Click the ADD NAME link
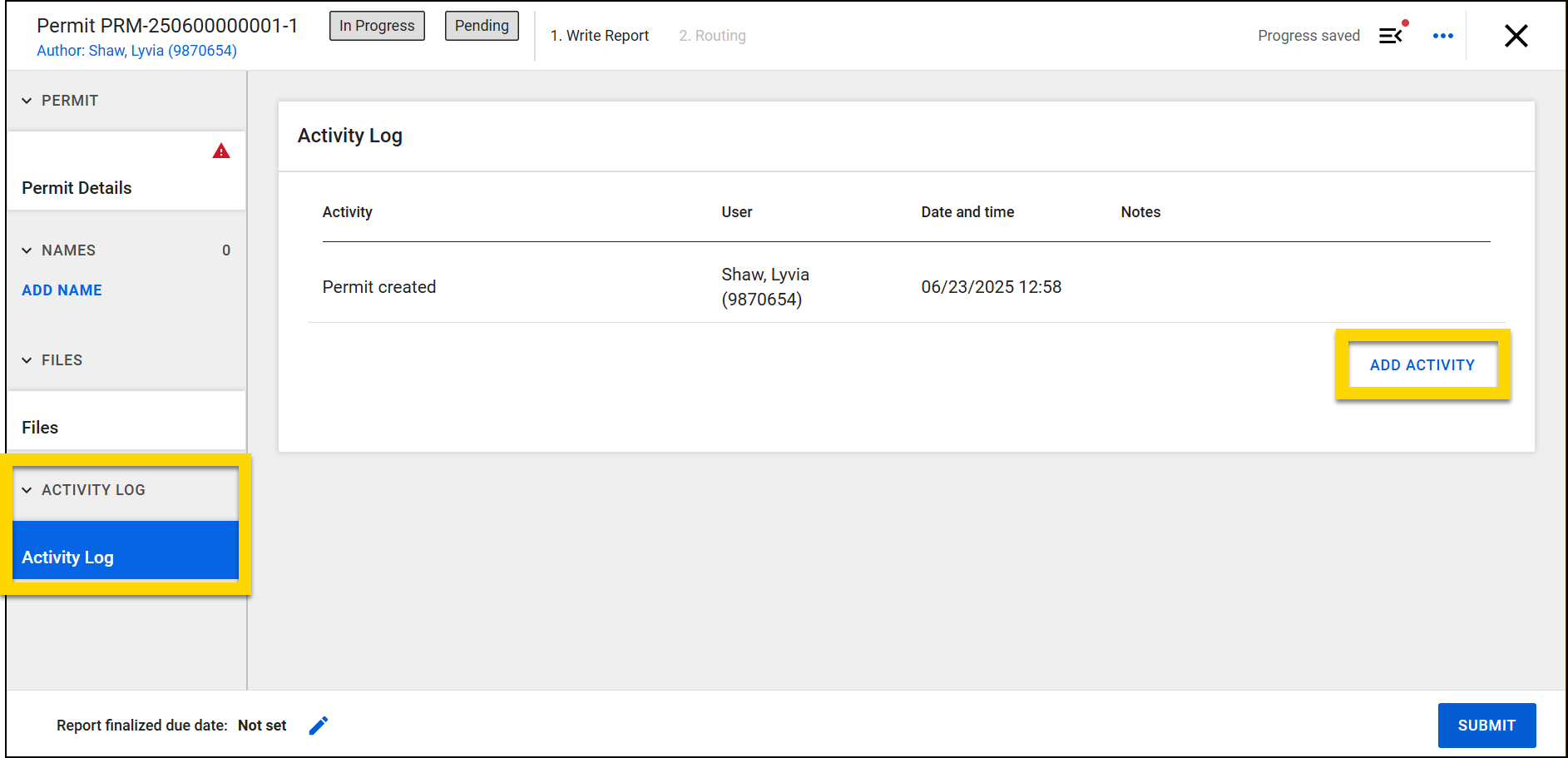 [62, 290]
